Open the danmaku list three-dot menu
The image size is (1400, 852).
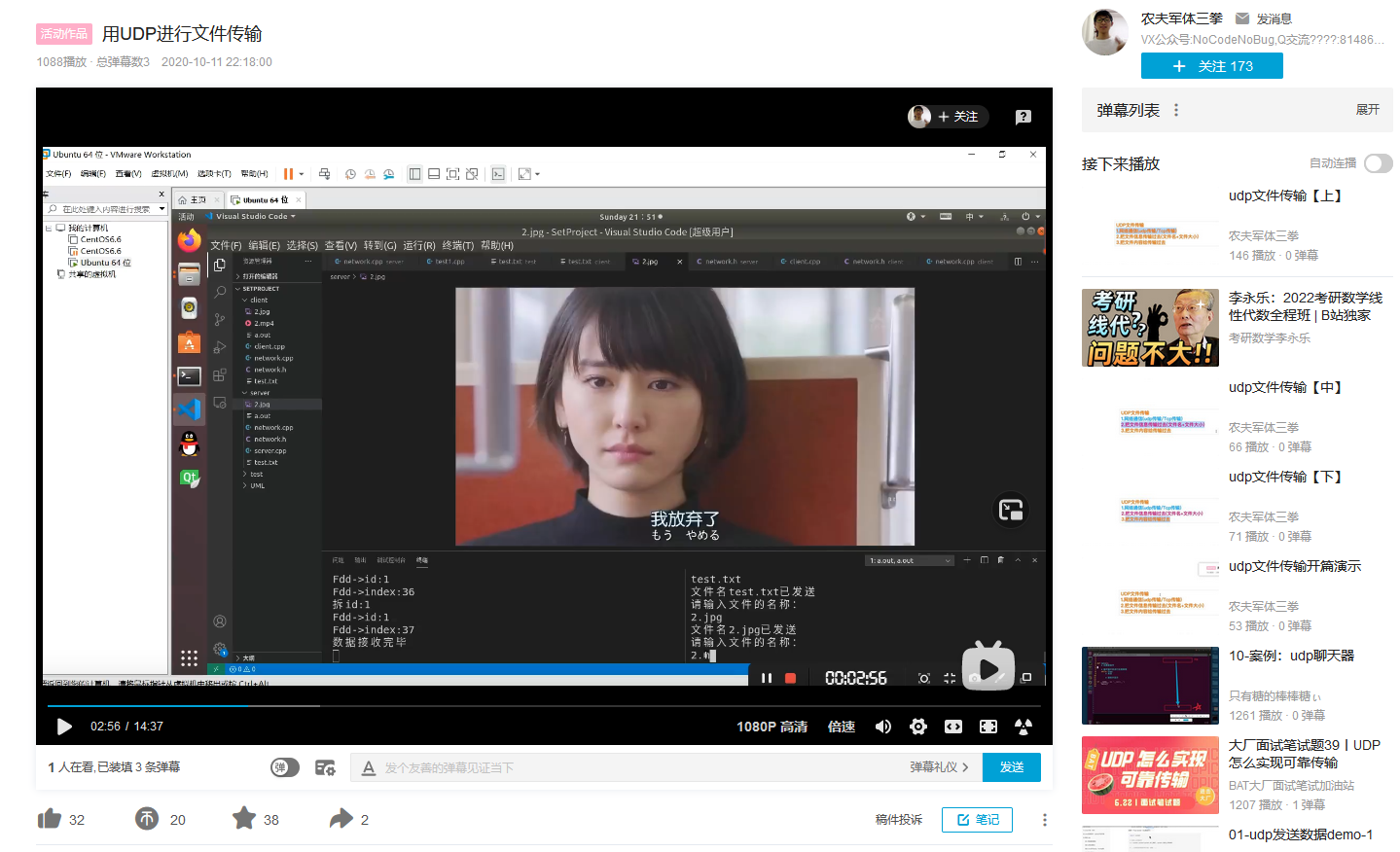pos(1176,110)
